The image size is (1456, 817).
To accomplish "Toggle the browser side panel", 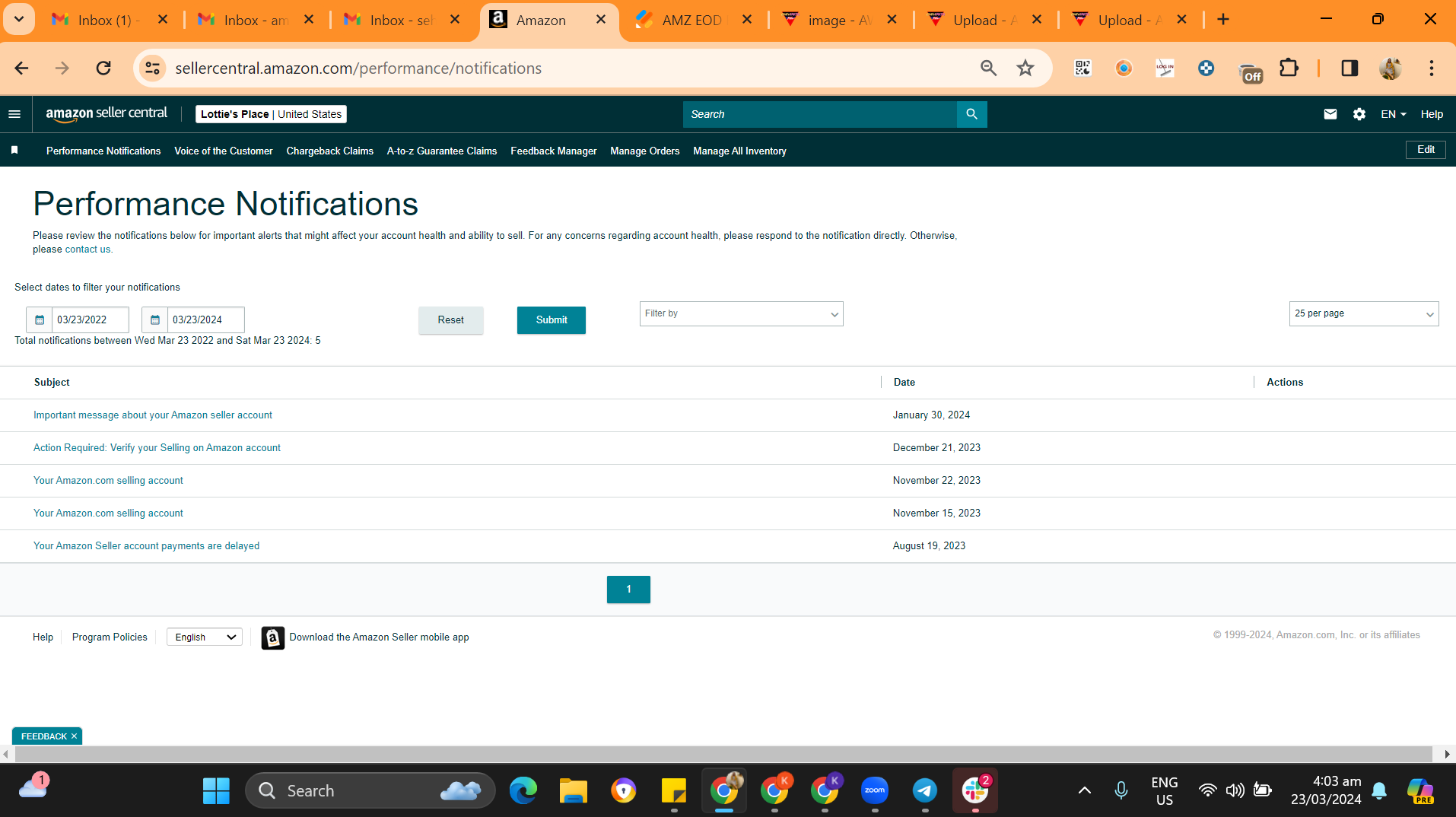I will click(1350, 68).
